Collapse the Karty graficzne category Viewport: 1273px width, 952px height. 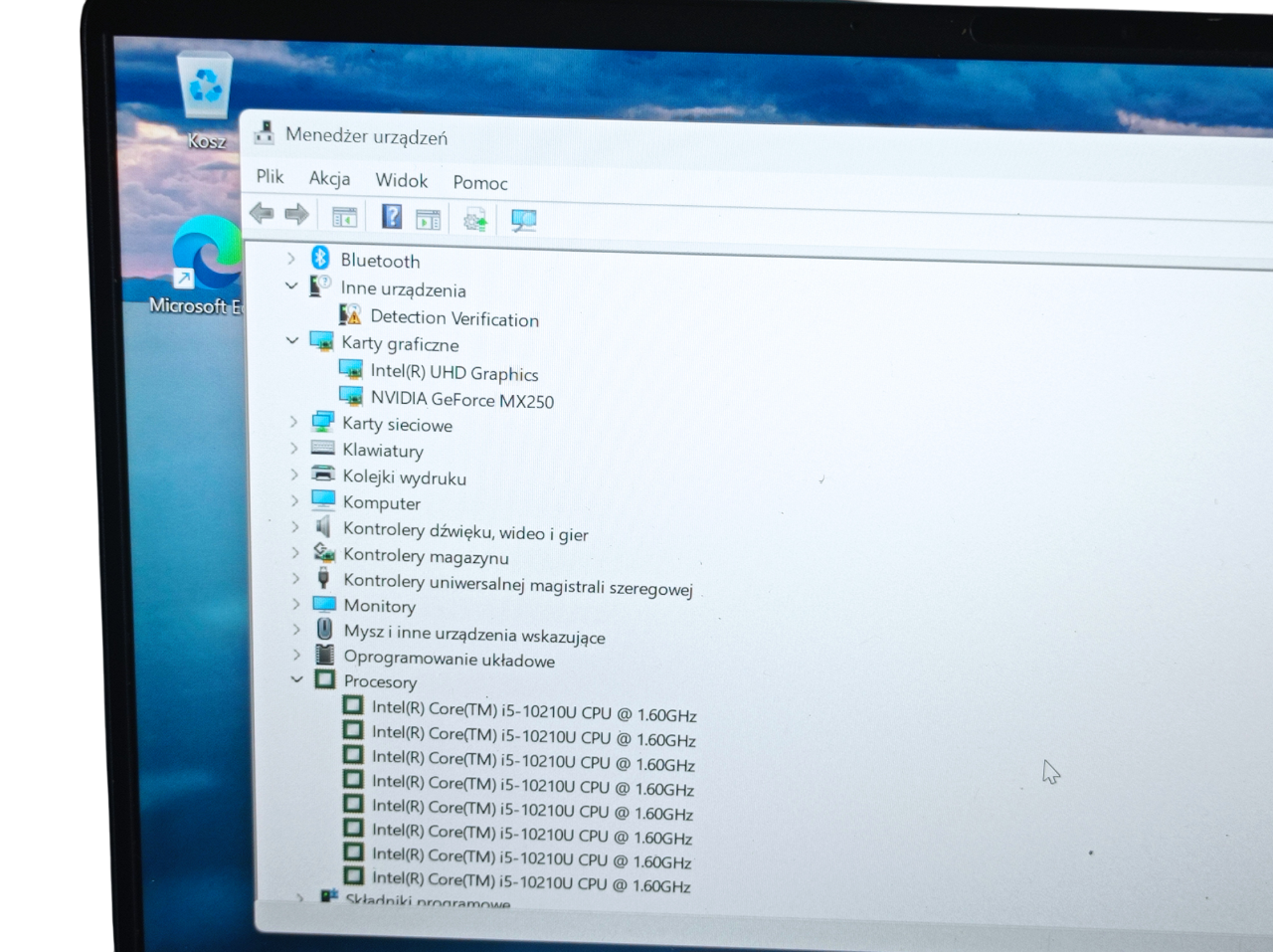[x=292, y=340]
